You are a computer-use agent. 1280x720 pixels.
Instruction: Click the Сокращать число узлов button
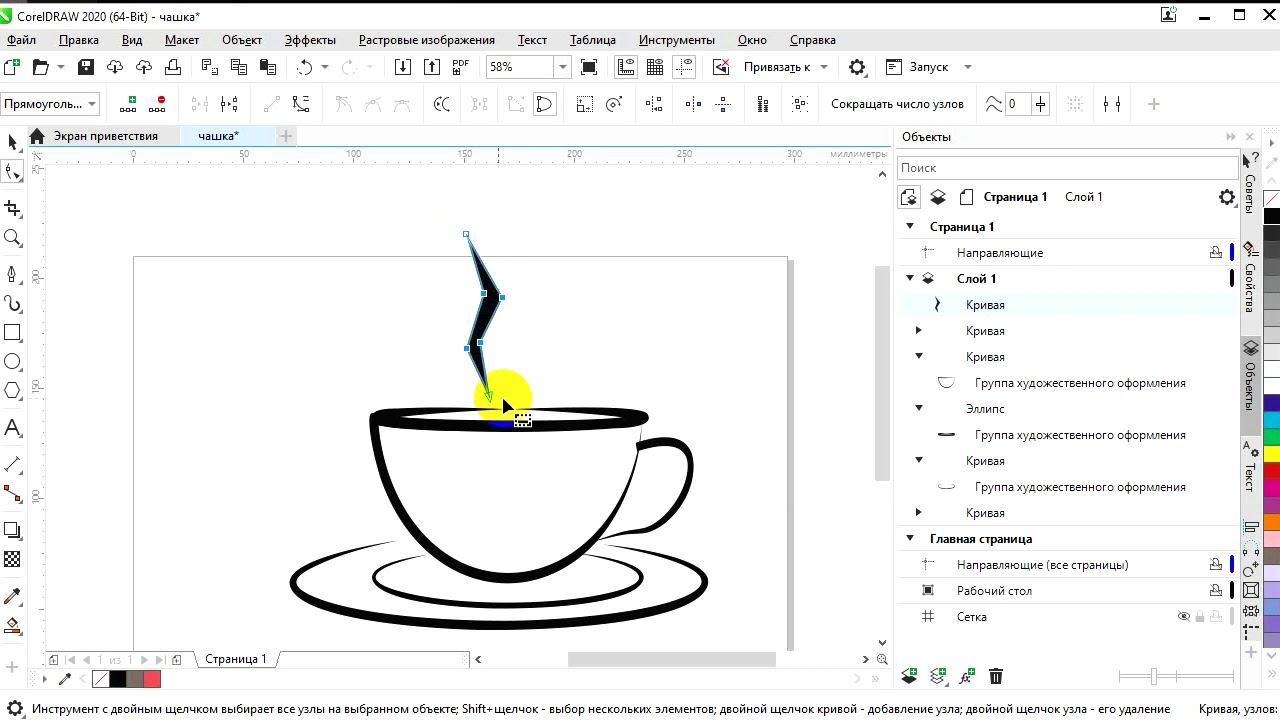point(897,104)
